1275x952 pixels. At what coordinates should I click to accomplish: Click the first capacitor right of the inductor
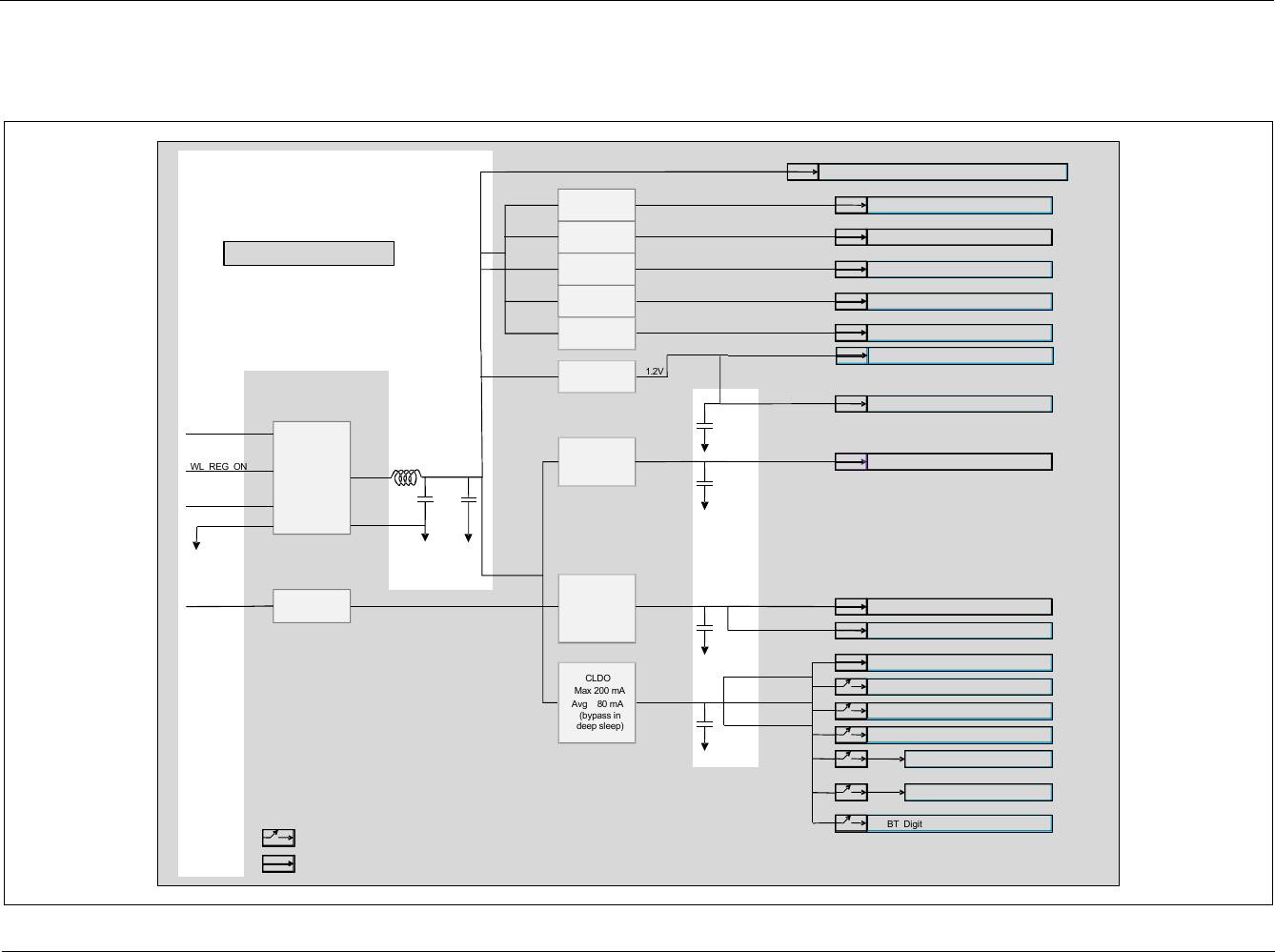[426, 499]
